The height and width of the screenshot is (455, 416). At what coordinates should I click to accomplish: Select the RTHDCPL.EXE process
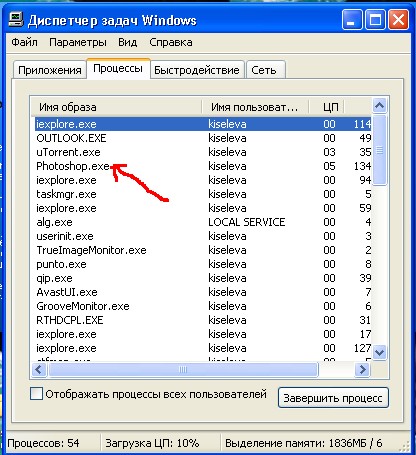203,320
